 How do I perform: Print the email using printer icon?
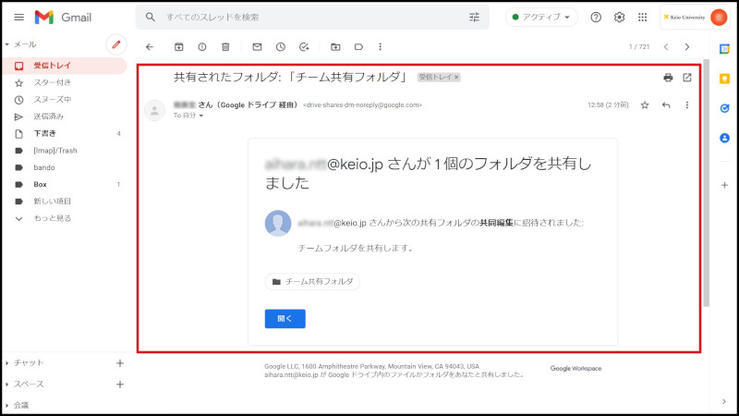[668, 77]
